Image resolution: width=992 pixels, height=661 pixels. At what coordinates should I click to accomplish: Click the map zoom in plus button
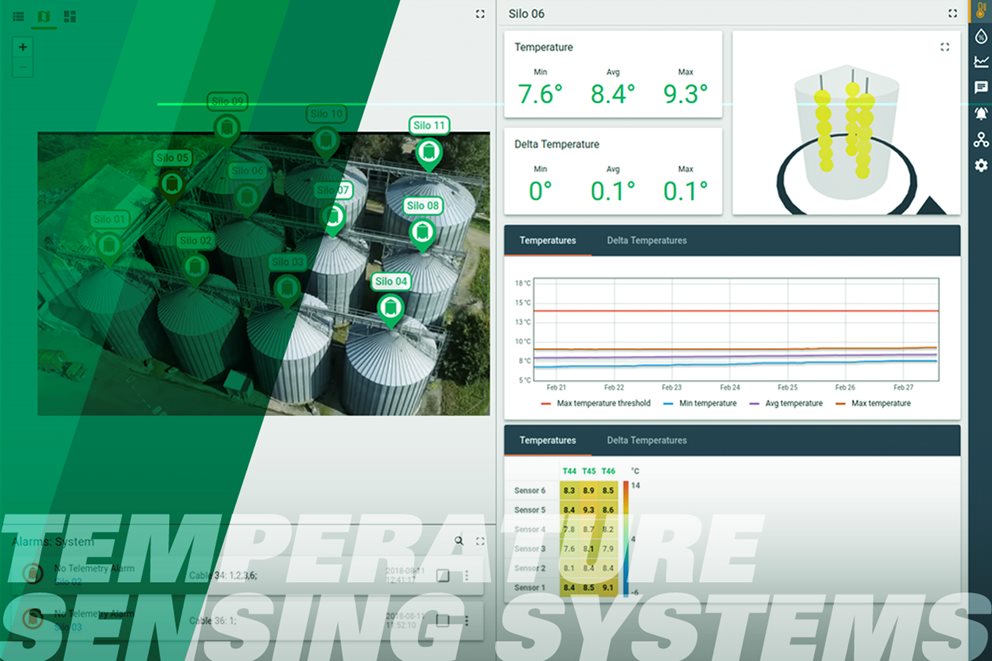[23, 47]
